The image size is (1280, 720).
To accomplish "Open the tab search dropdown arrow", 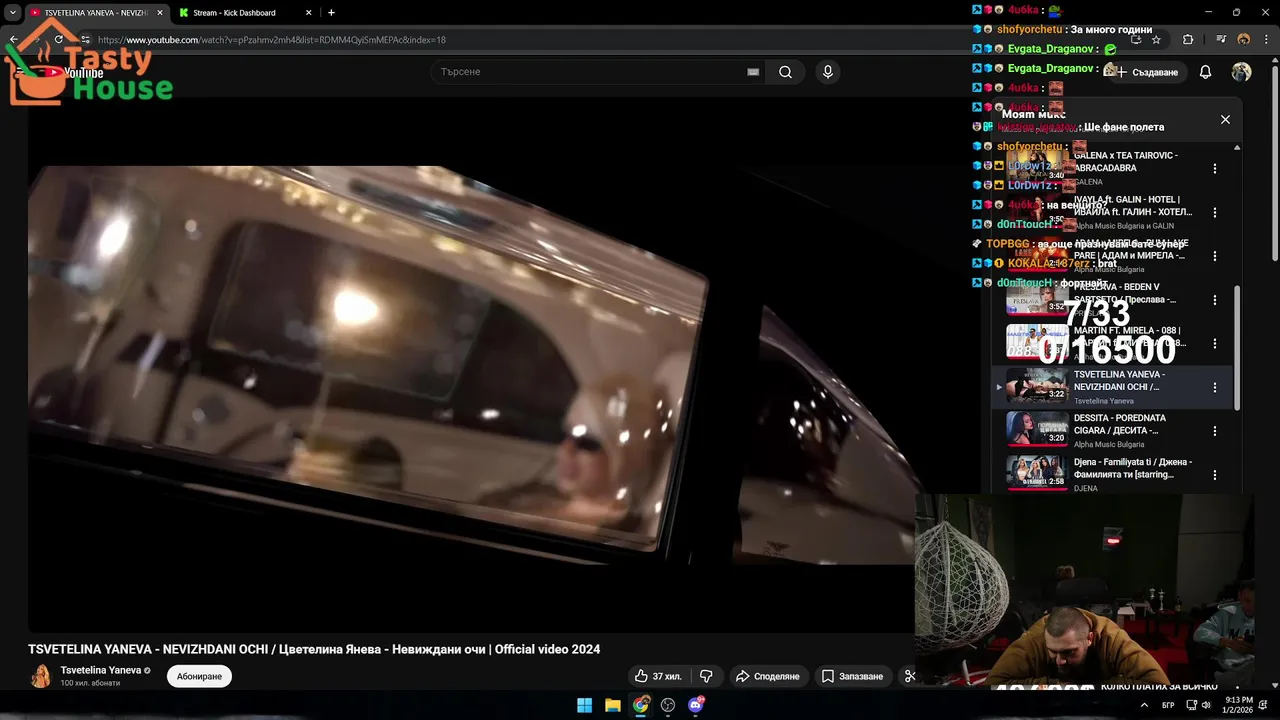I will tap(13, 13).
